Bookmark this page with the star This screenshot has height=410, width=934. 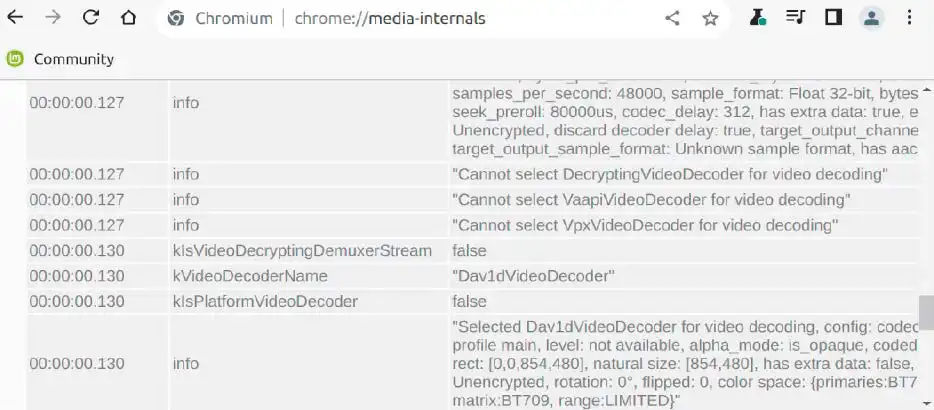pos(710,18)
